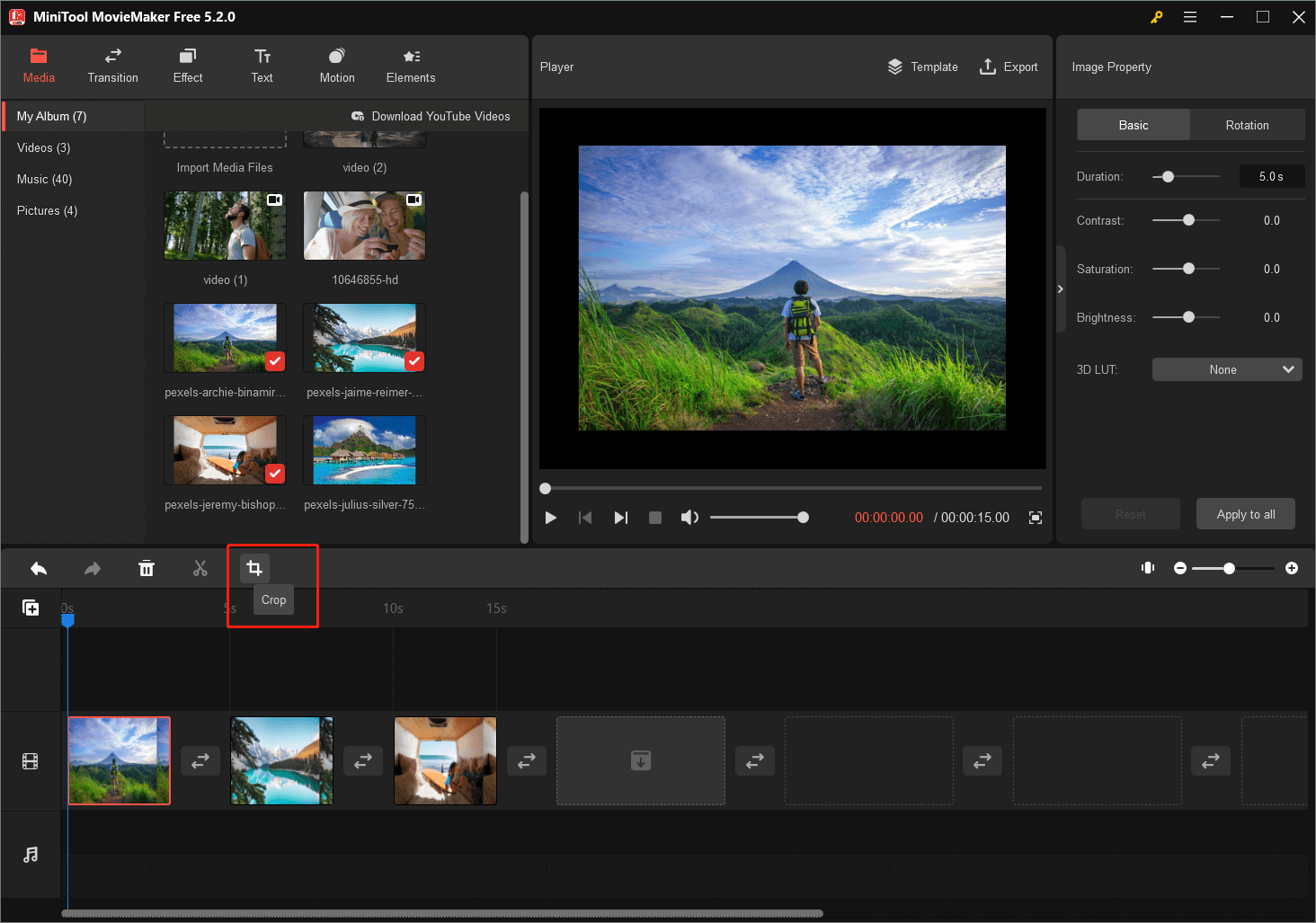The width and height of the screenshot is (1316, 923).
Task: Click the Split (scissors) icon
Action: click(x=200, y=568)
